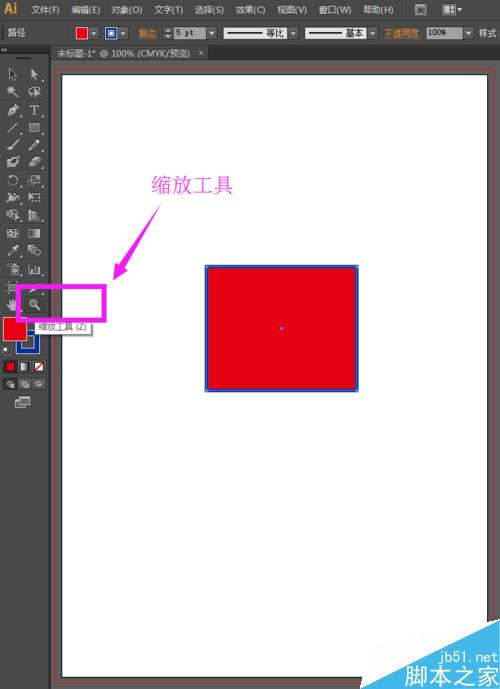Set paint mode to None
Screen dimensions: 500x689
(x=39, y=366)
